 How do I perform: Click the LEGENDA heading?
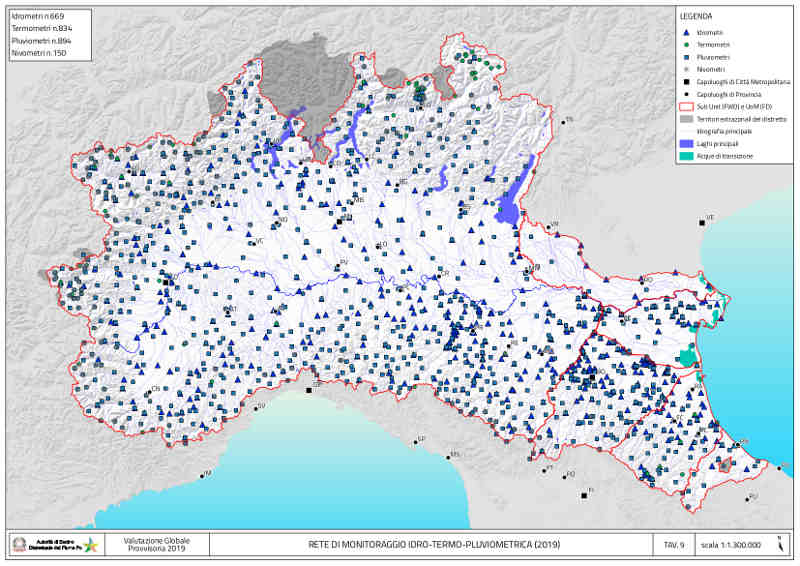[696, 16]
